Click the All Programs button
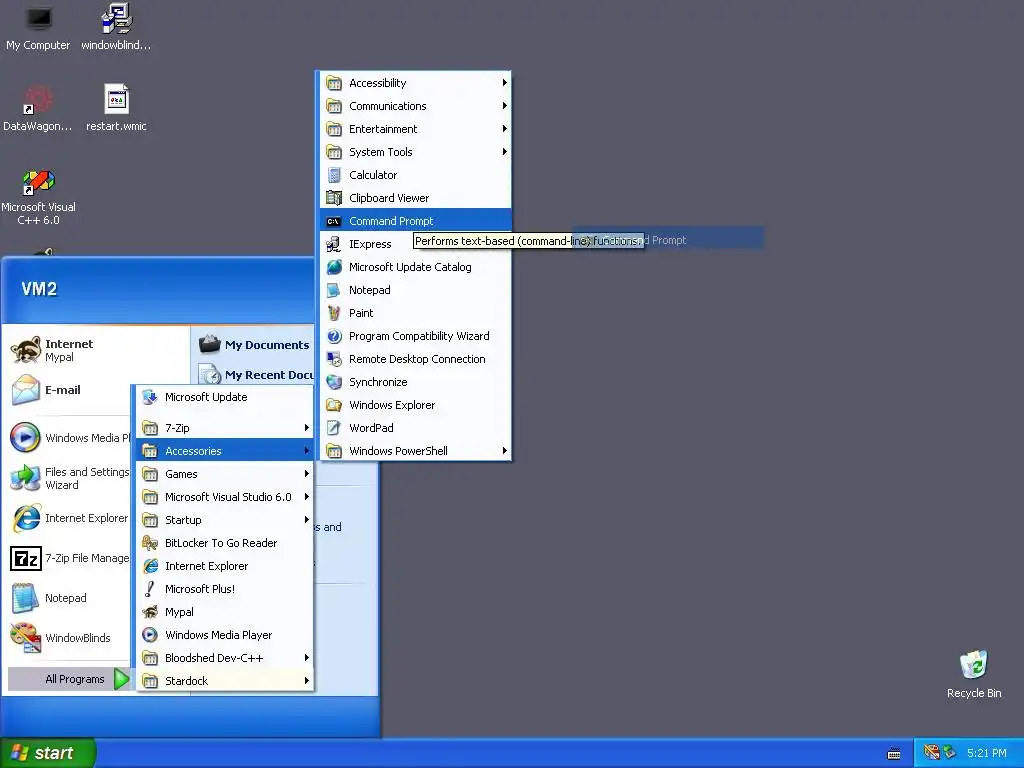1024x768 pixels. [70, 679]
